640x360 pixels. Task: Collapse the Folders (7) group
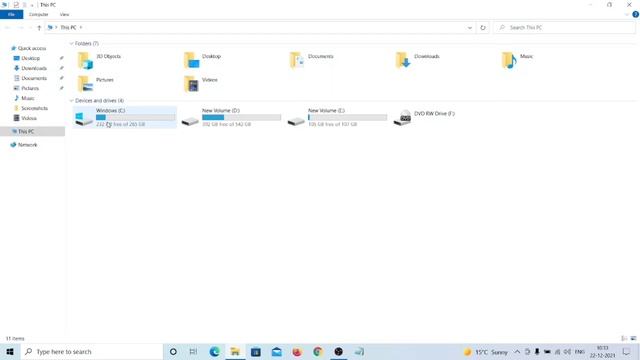pyautogui.click(x=71, y=43)
